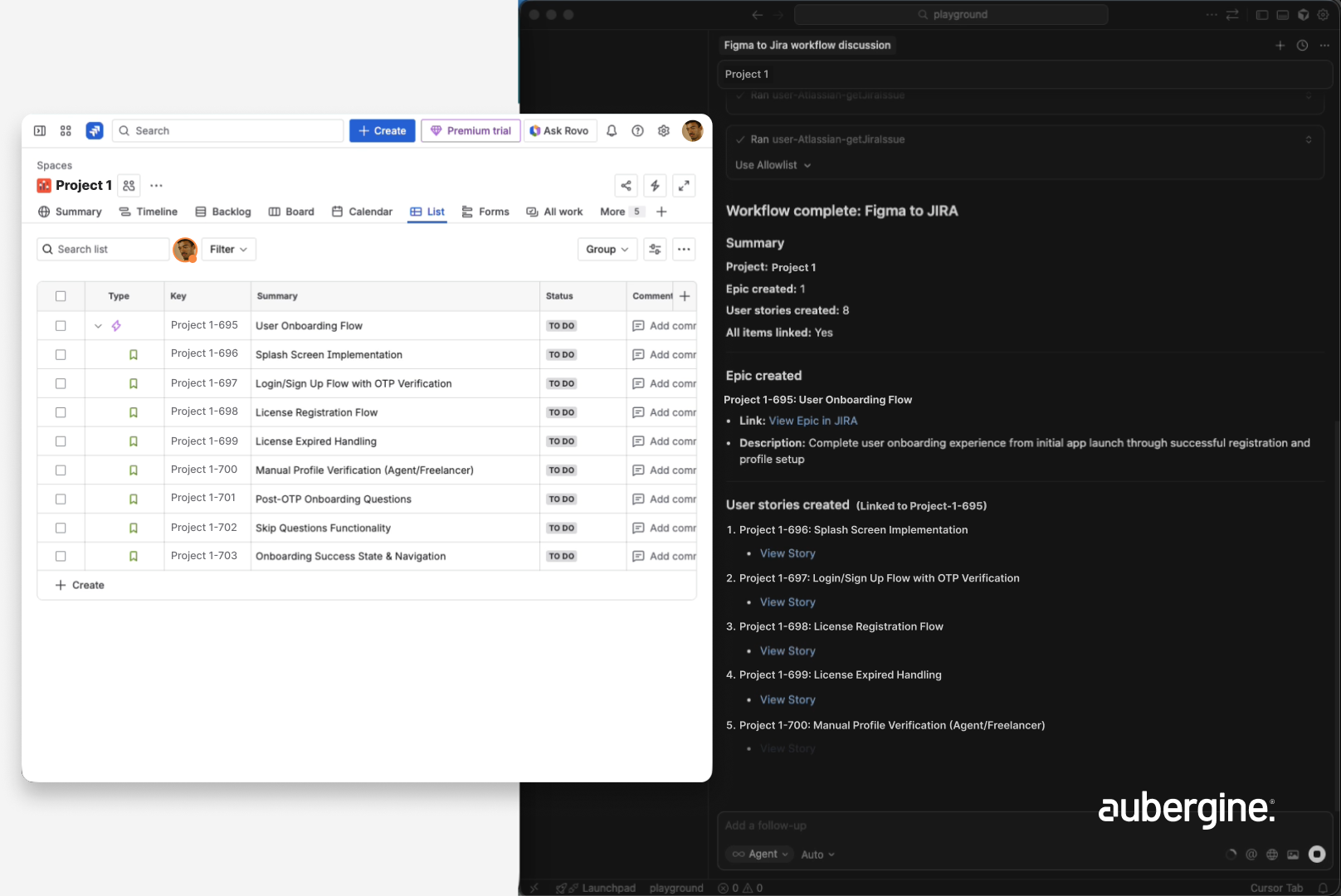Add a column with the plus icon

[685, 296]
